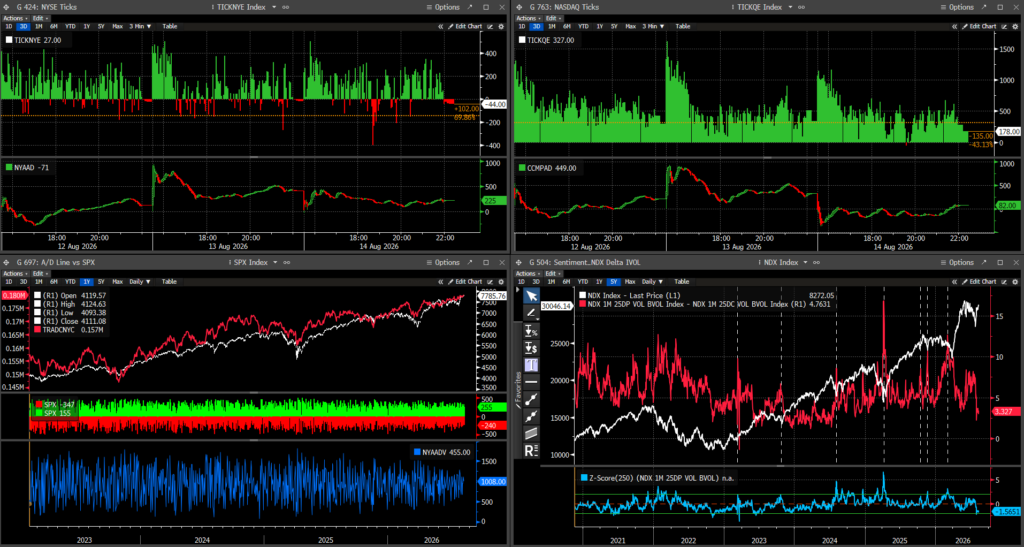Click link icon beside SPX Index
1024x547 pixels.
coord(287,262)
